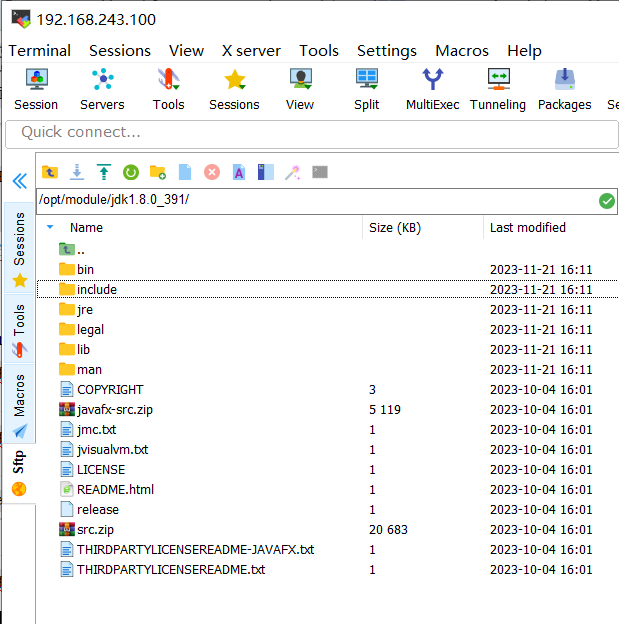The height and width of the screenshot is (624, 619).
Task: Open the Help menu
Action: 524,51
